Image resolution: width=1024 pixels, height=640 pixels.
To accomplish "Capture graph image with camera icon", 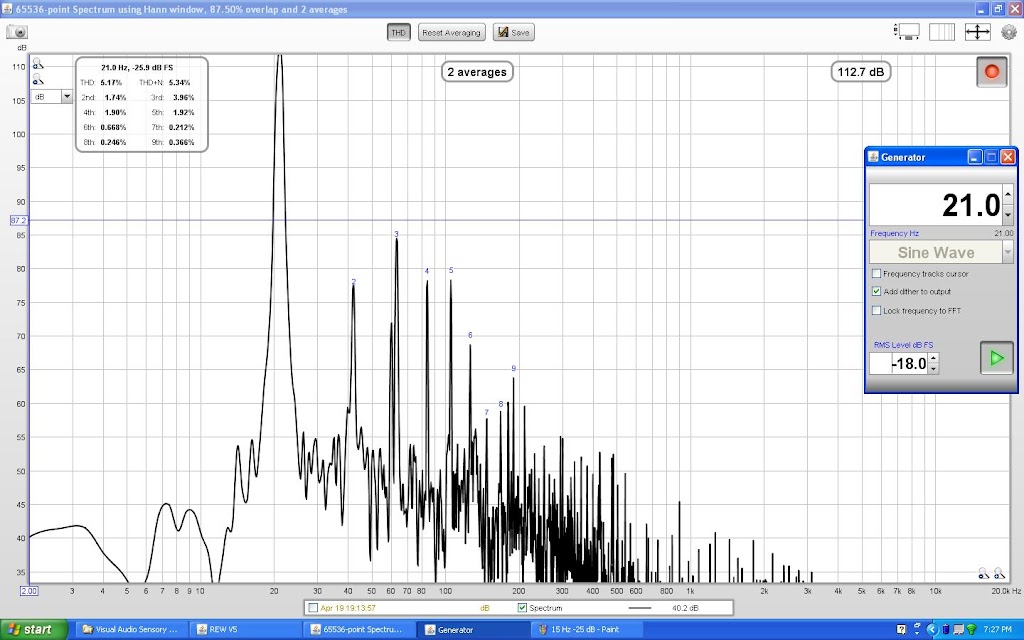I will 17,32.
